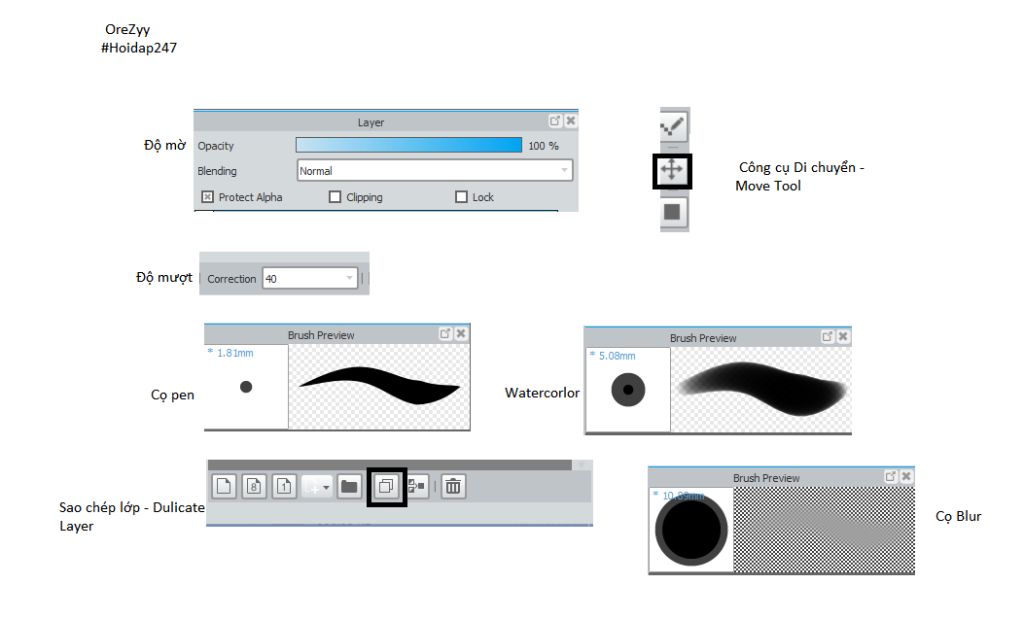Click the "#Hoidap247" text
This screenshot has width=1024, height=619.
click(x=138, y=48)
